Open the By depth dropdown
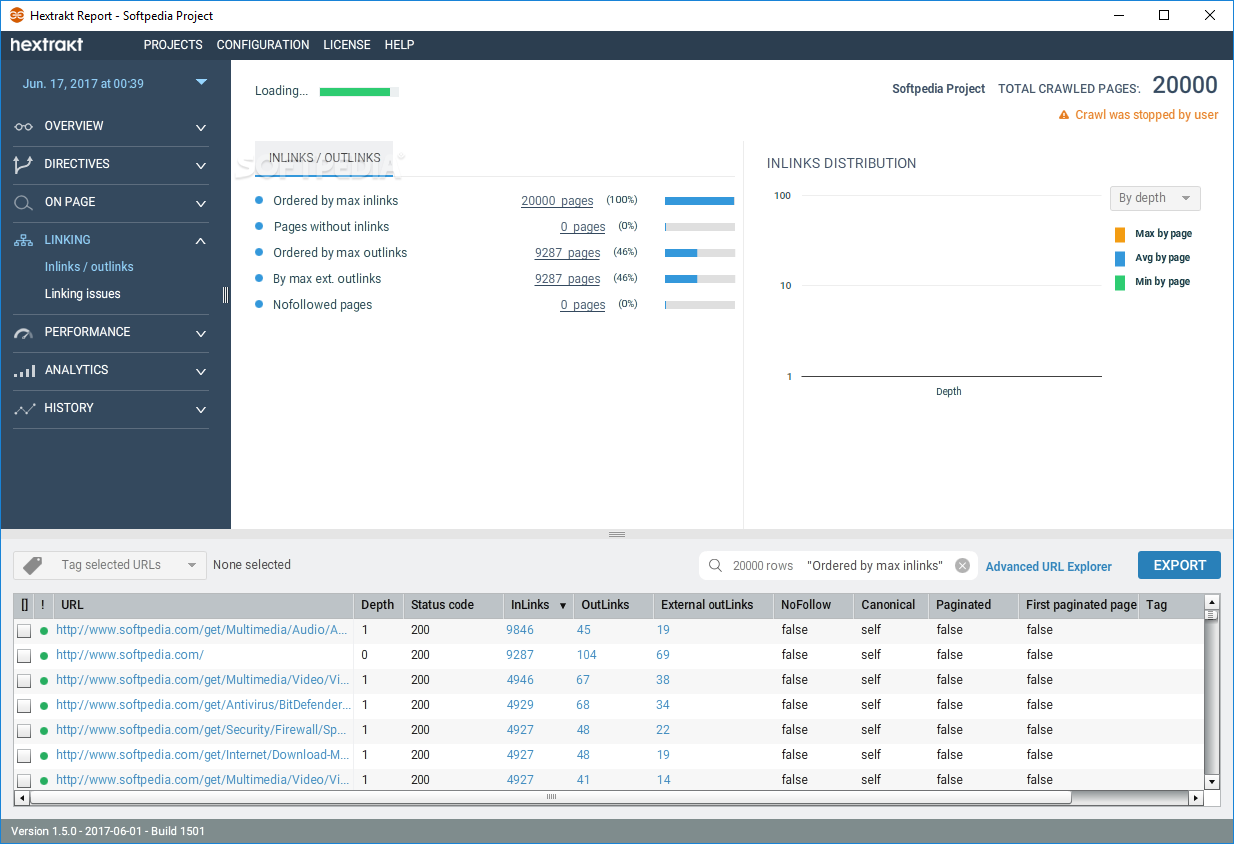The image size is (1234, 844). 1155,198
